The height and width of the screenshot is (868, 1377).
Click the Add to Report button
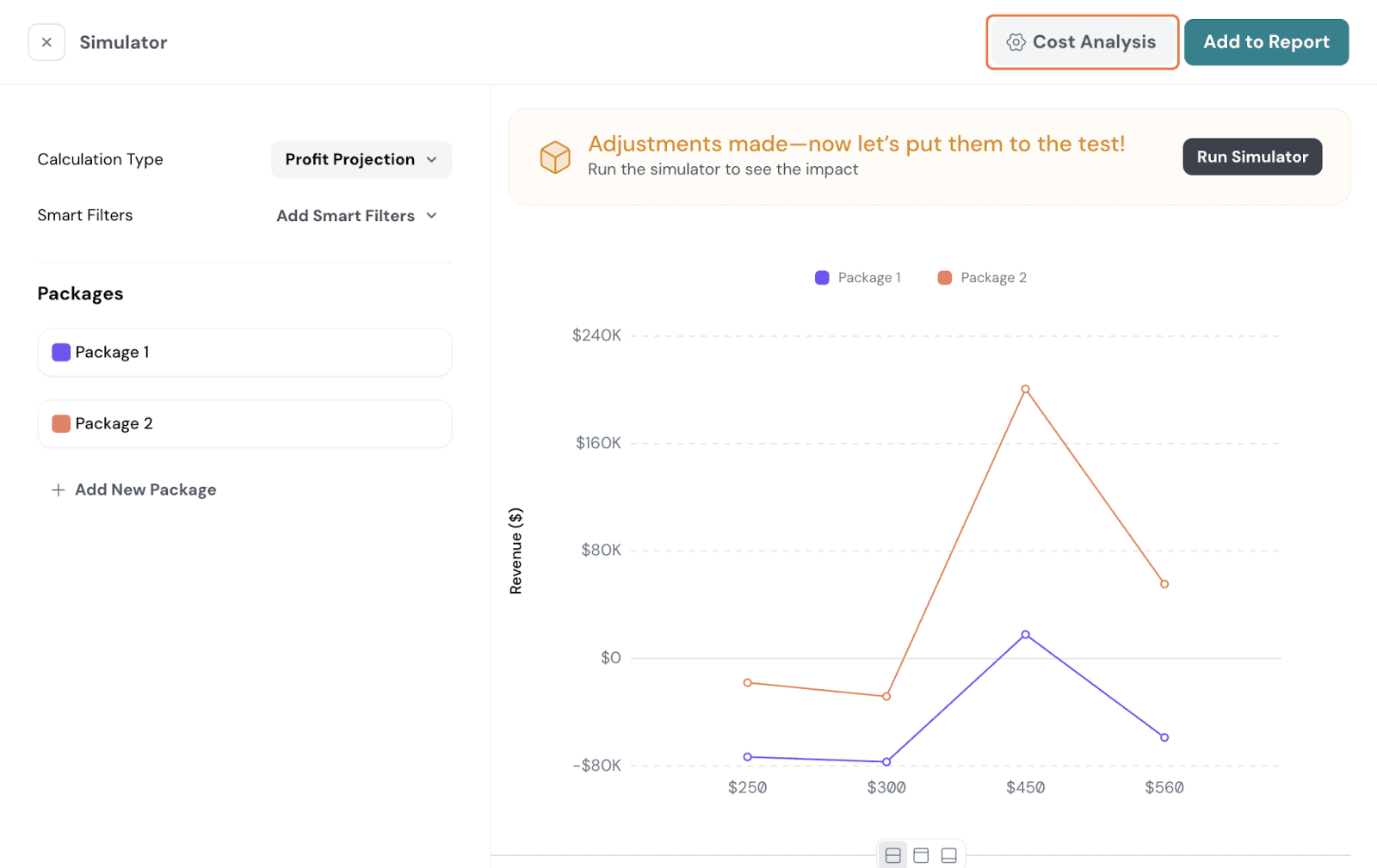[x=1265, y=42]
